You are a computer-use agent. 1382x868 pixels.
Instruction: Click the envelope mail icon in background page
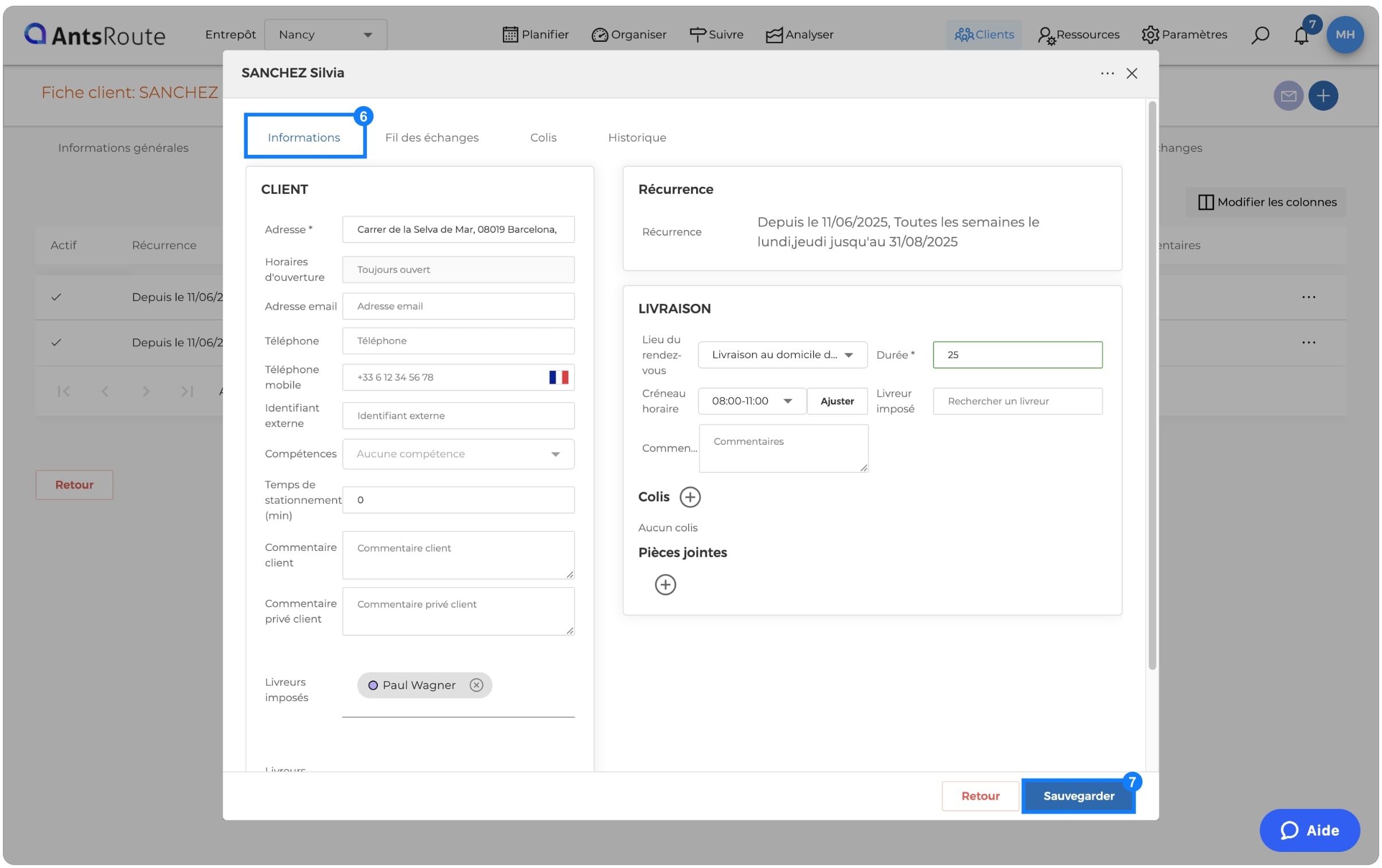pyautogui.click(x=1288, y=95)
